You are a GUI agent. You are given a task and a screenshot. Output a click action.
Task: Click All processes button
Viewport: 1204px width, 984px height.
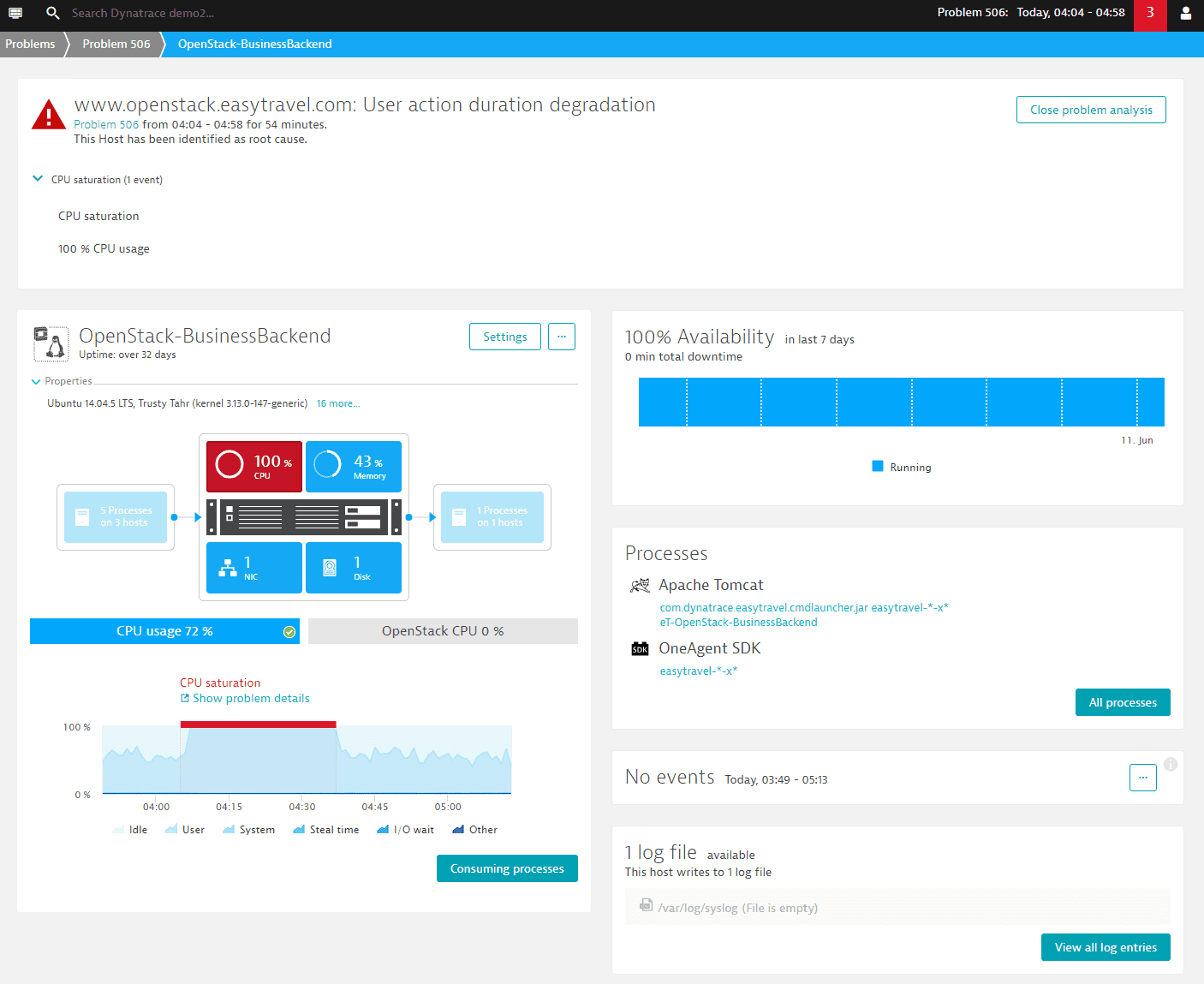pyautogui.click(x=1123, y=702)
